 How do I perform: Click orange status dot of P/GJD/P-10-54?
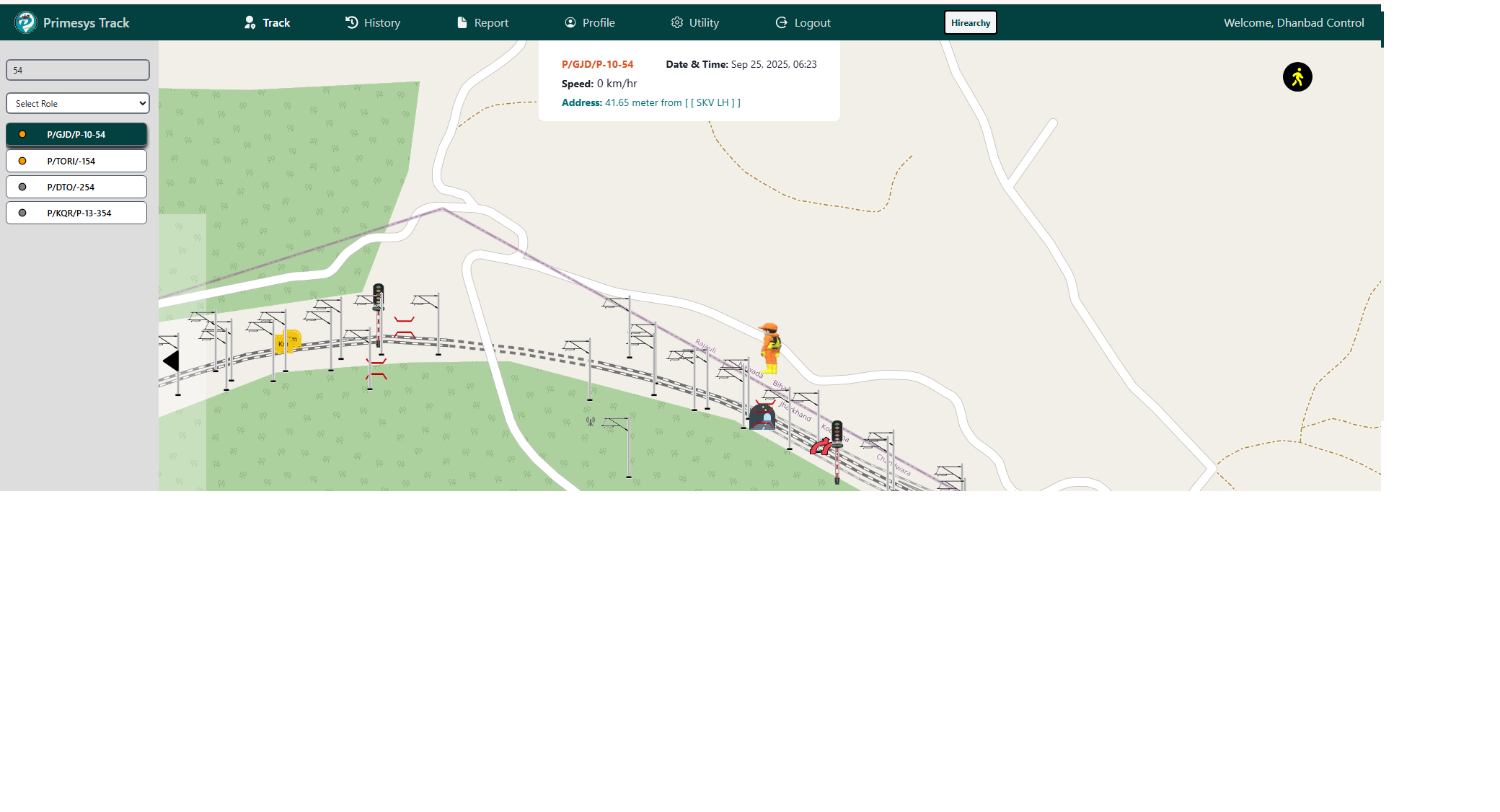(22, 134)
